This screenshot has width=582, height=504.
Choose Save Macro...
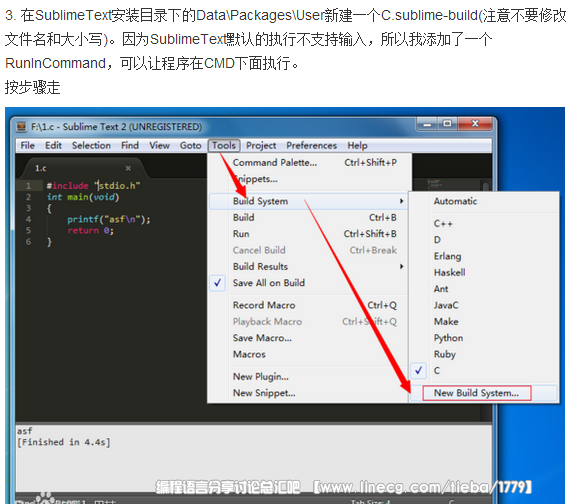pyautogui.click(x=309, y=338)
